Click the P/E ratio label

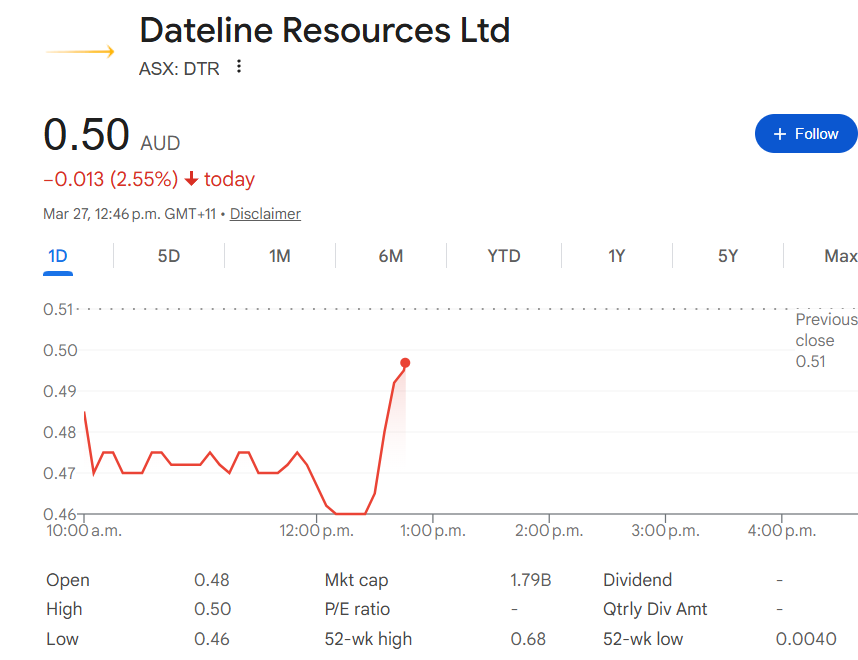point(357,609)
